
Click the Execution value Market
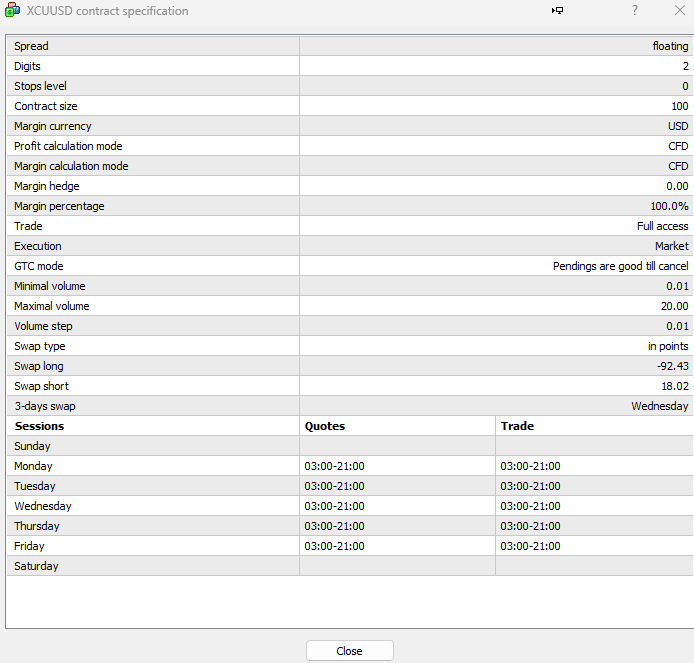671,246
